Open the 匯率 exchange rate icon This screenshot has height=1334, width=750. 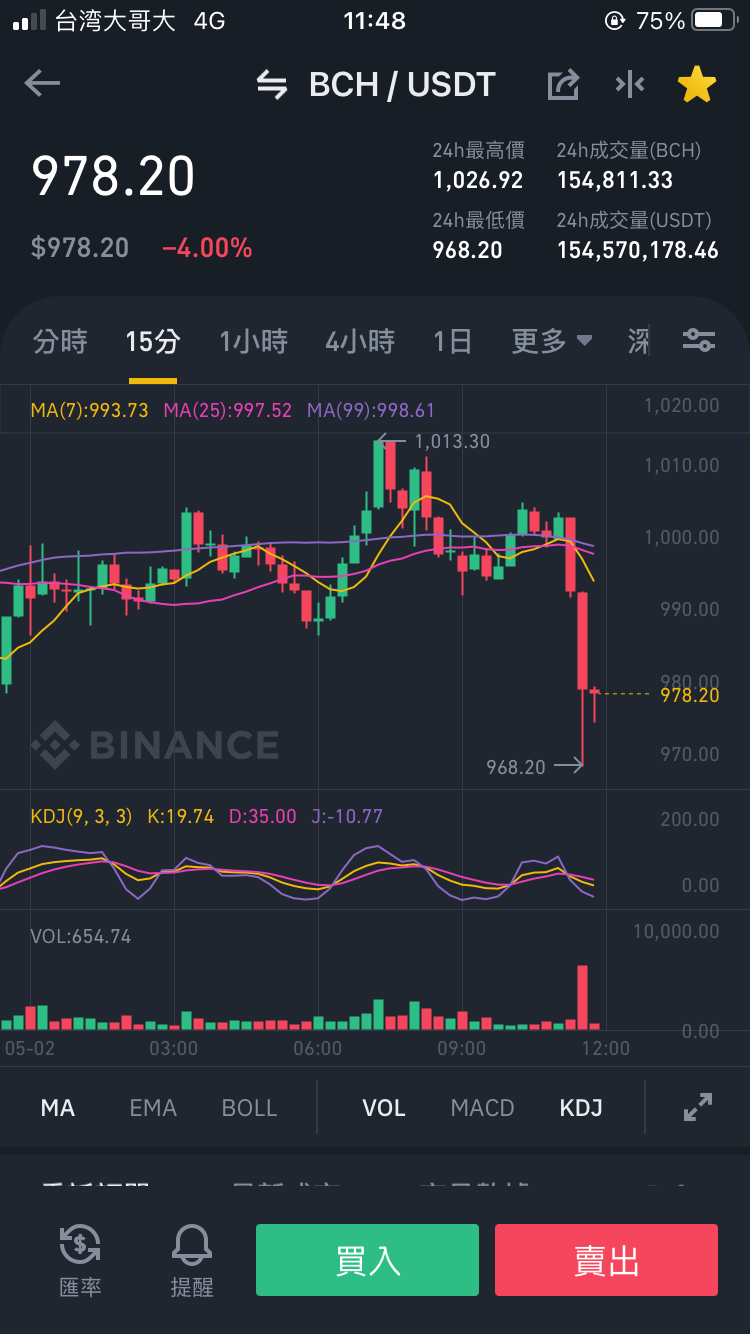[80, 1260]
